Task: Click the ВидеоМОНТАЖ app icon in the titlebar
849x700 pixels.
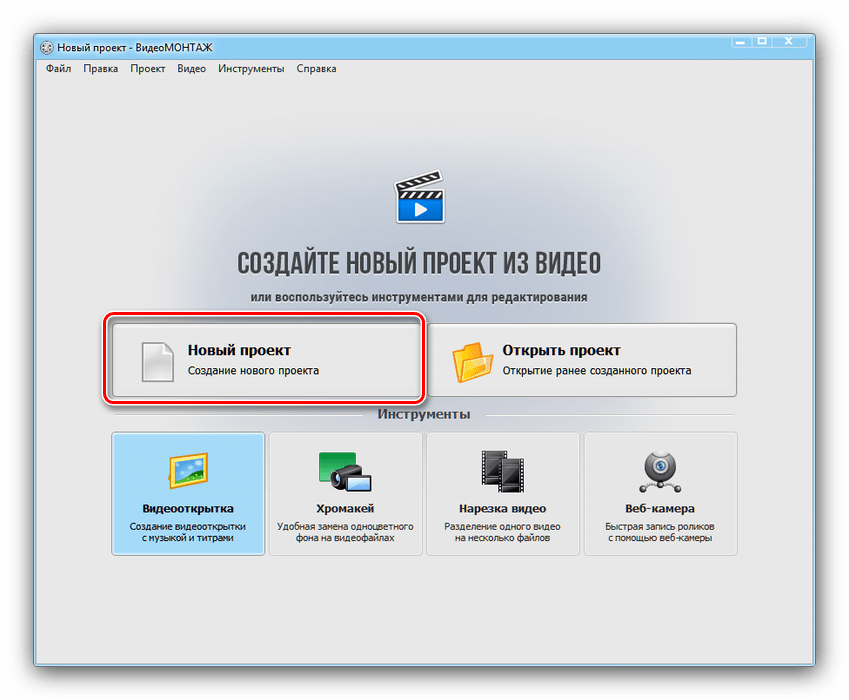Action: [45, 46]
